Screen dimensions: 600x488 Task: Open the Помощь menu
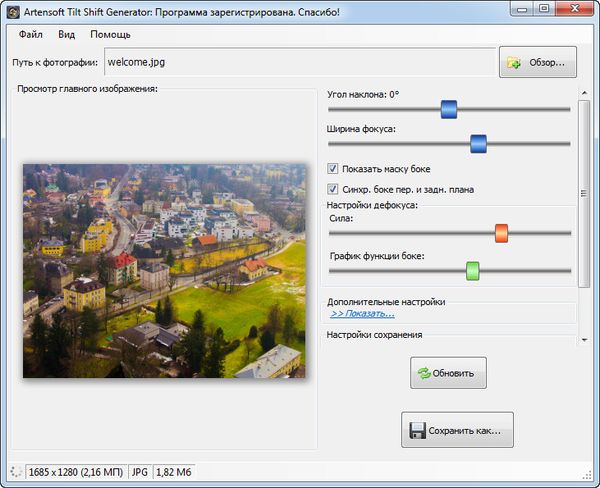pos(110,34)
